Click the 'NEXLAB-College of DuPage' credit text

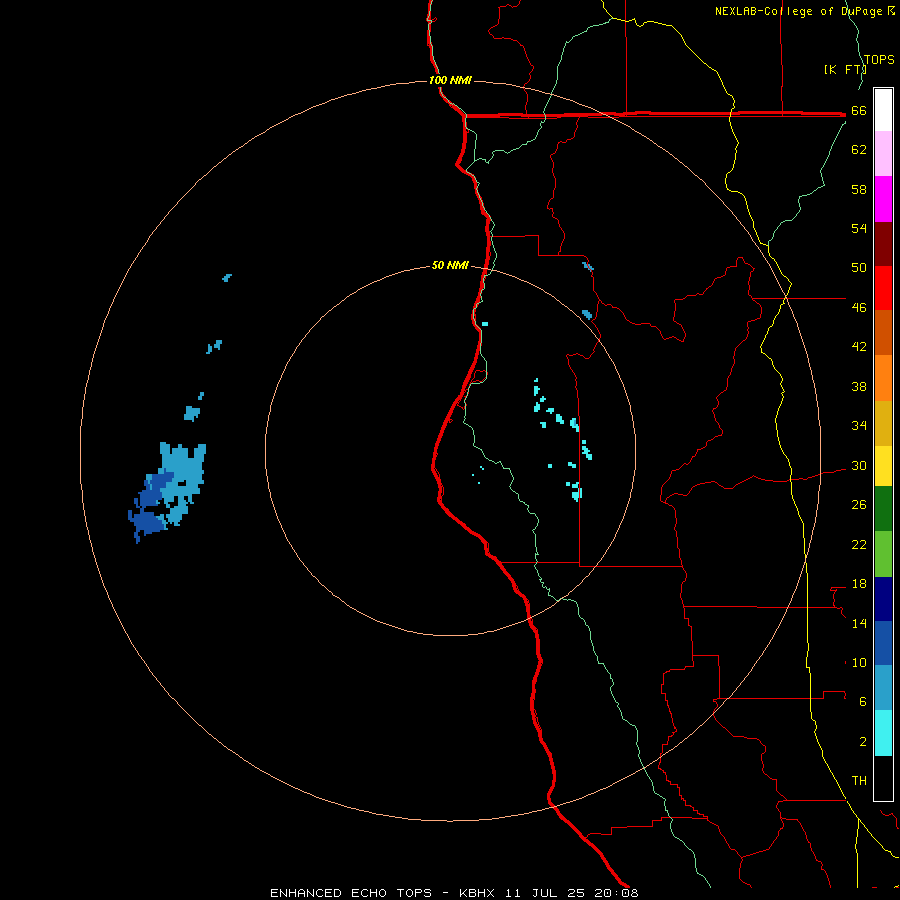click(798, 11)
